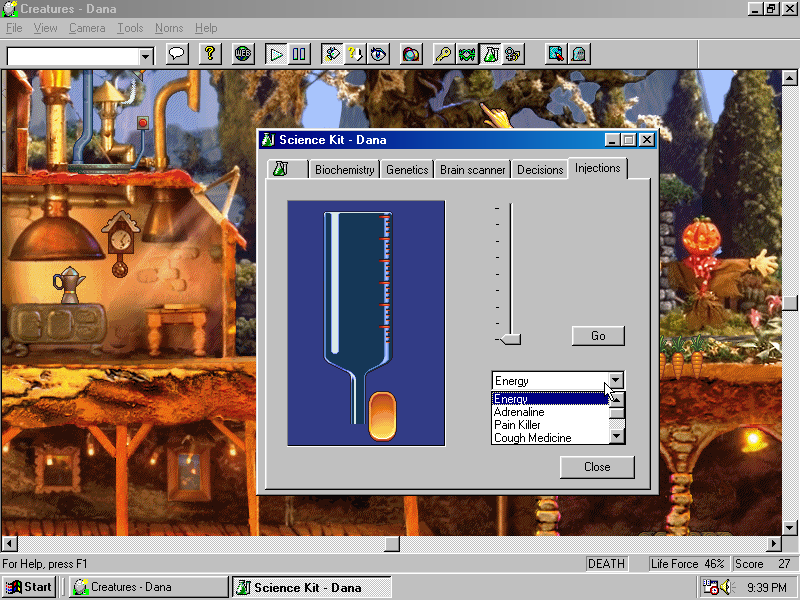Collapse the chemical dropdown arrow
Screen dimensions: 800x600
tap(616, 380)
